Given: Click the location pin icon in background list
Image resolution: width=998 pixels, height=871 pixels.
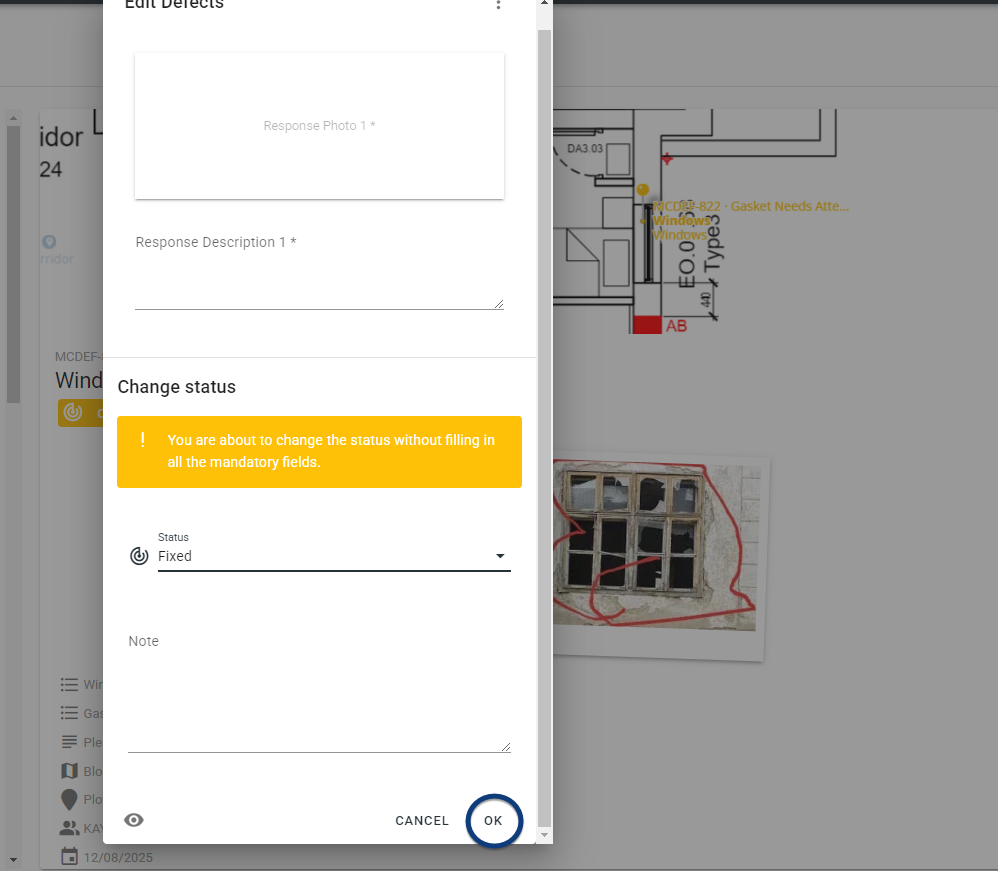Looking at the screenshot, I should 69,799.
